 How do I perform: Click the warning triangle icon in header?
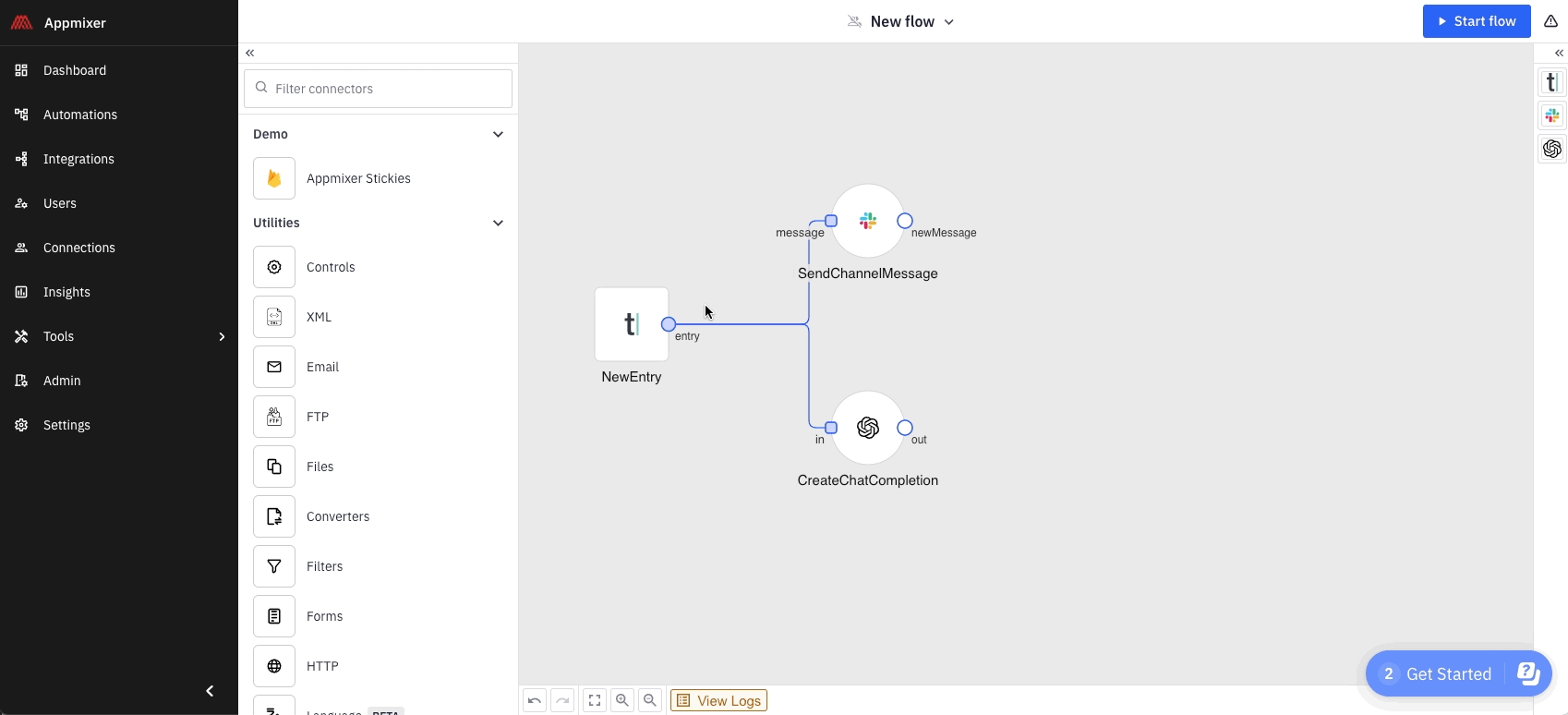coord(1550,21)
